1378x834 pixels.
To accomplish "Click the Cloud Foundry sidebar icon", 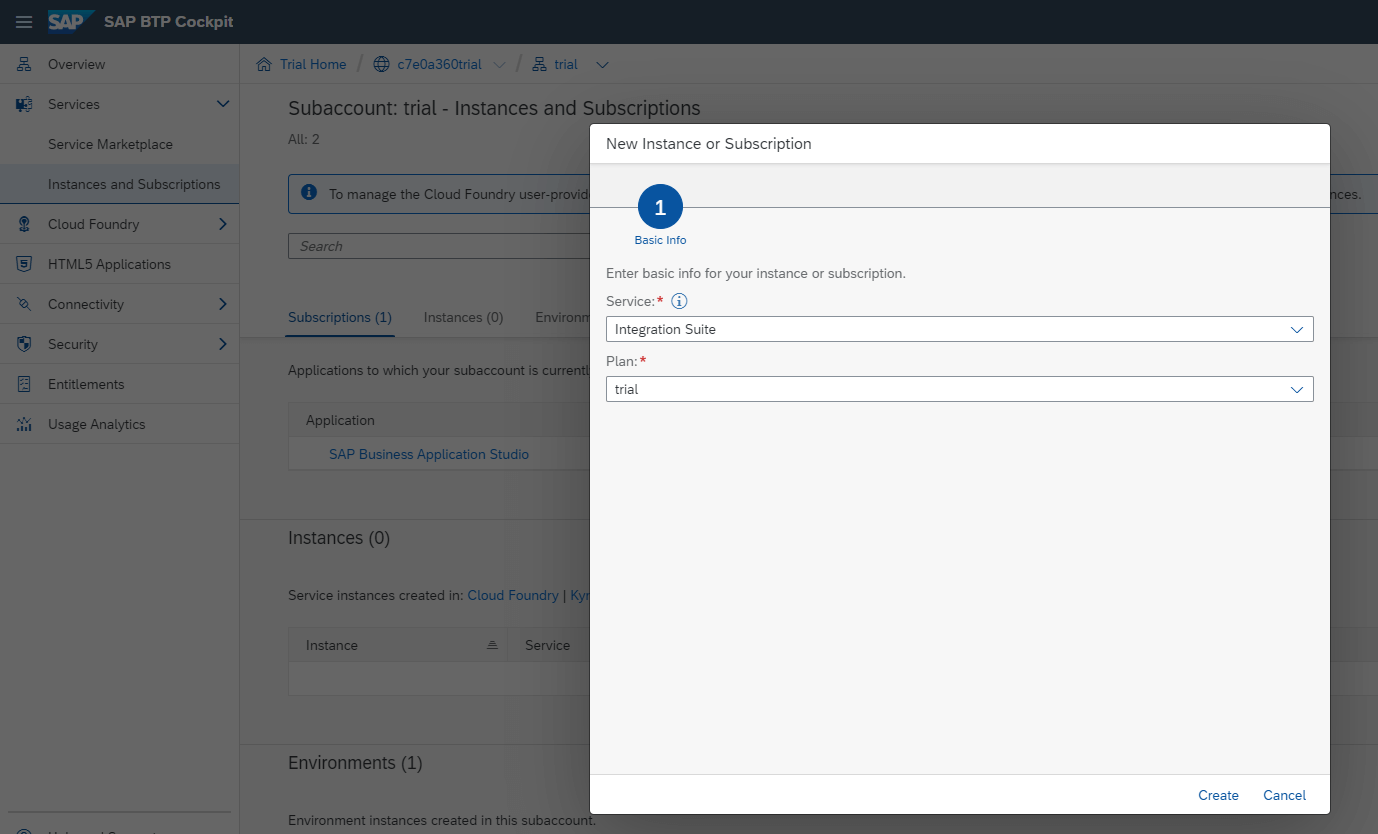I will pos(24,224).
